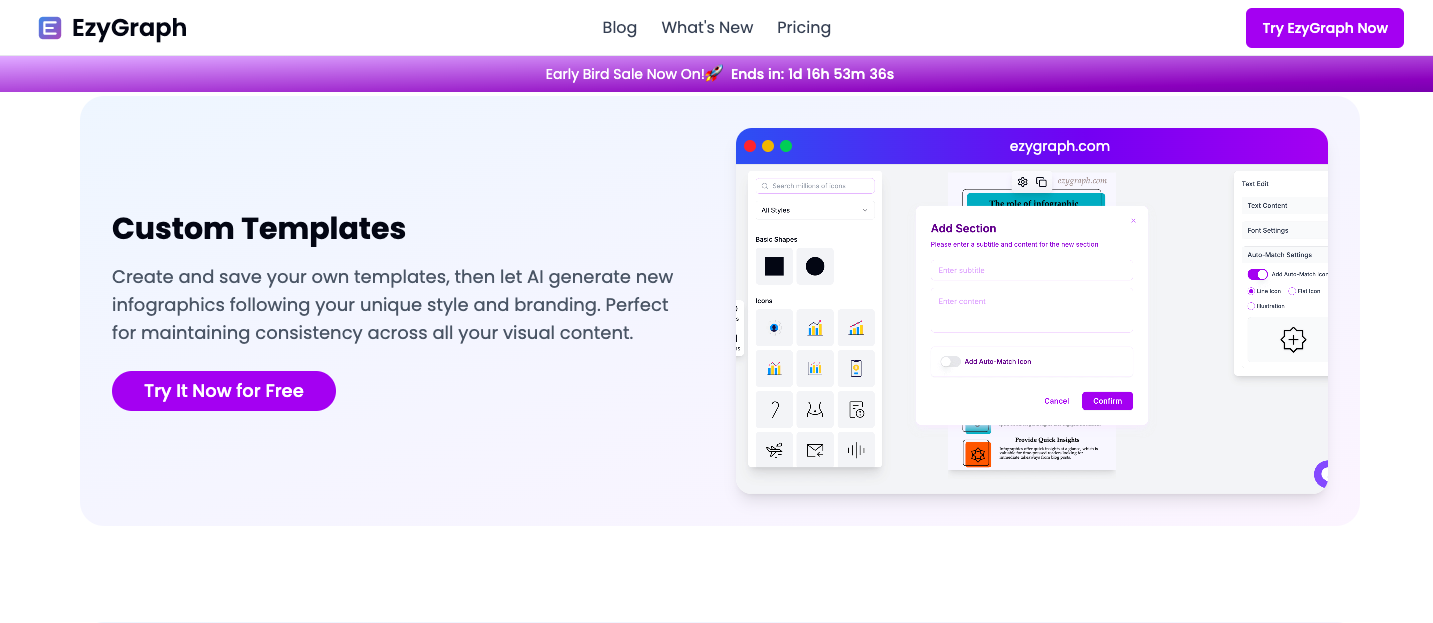Screen dimensions: 1433x623
Task: Select the Line Icon radio option
Action: pyautogui.click(x=1251, y=291)
